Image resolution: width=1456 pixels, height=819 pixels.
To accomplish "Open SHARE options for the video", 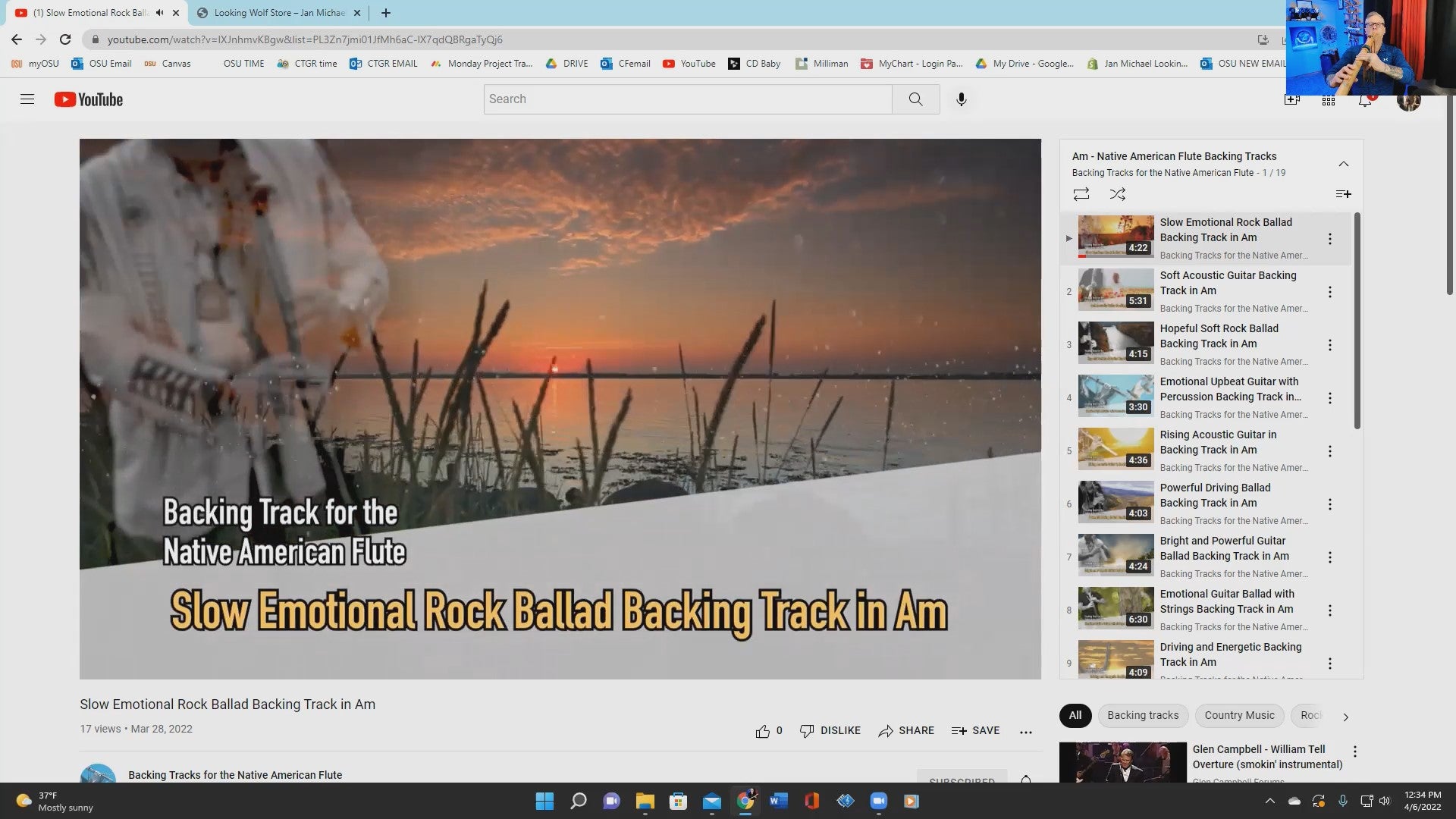I will (x=906, y=731).
